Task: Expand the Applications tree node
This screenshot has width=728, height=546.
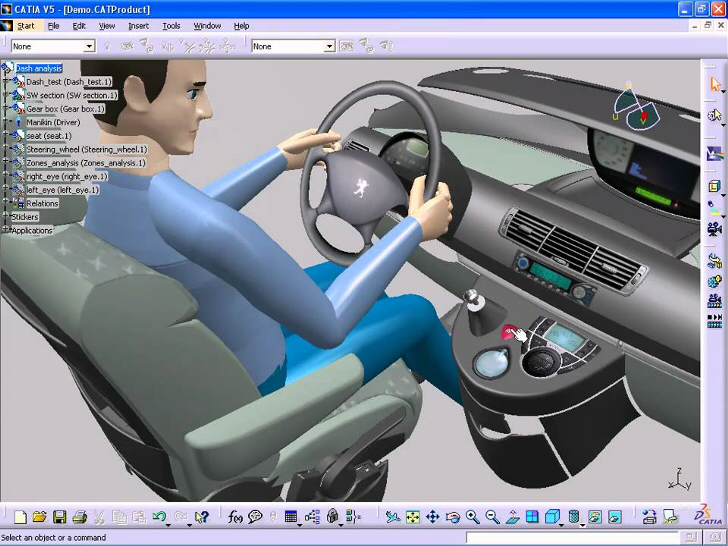Action: pos(5,230)
